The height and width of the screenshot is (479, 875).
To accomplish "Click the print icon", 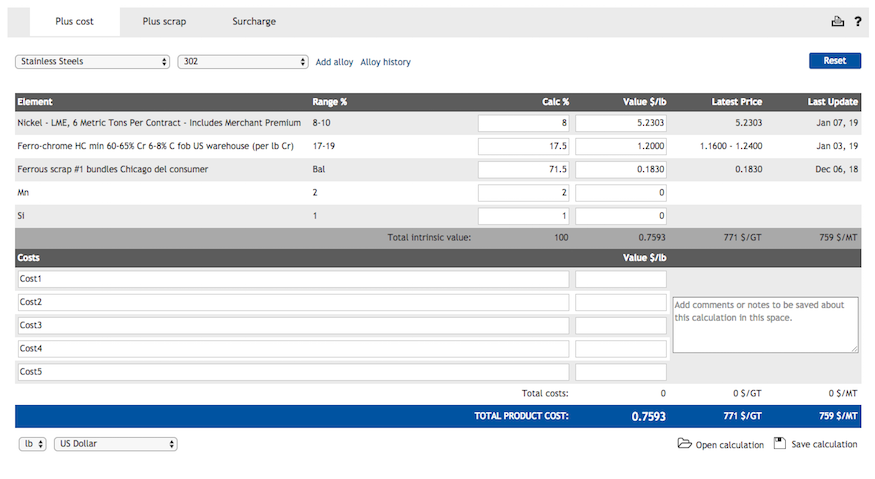I will click(838, 22).
